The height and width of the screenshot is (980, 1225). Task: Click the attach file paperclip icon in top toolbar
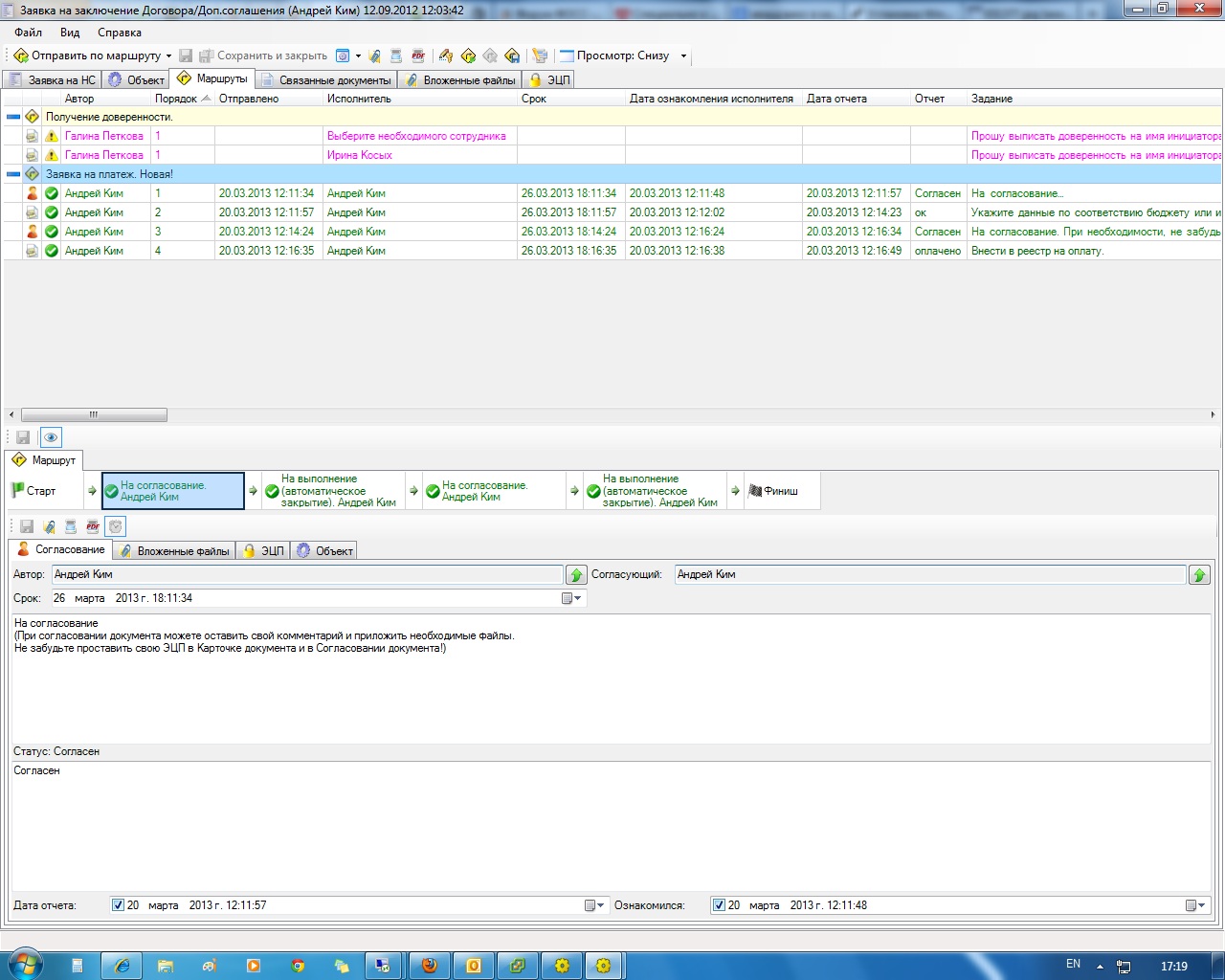pyautogui.click(x=374, y=56)
